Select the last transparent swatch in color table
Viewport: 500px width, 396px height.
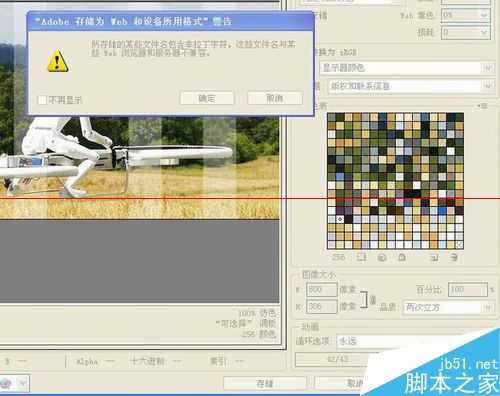coord(459,245)
